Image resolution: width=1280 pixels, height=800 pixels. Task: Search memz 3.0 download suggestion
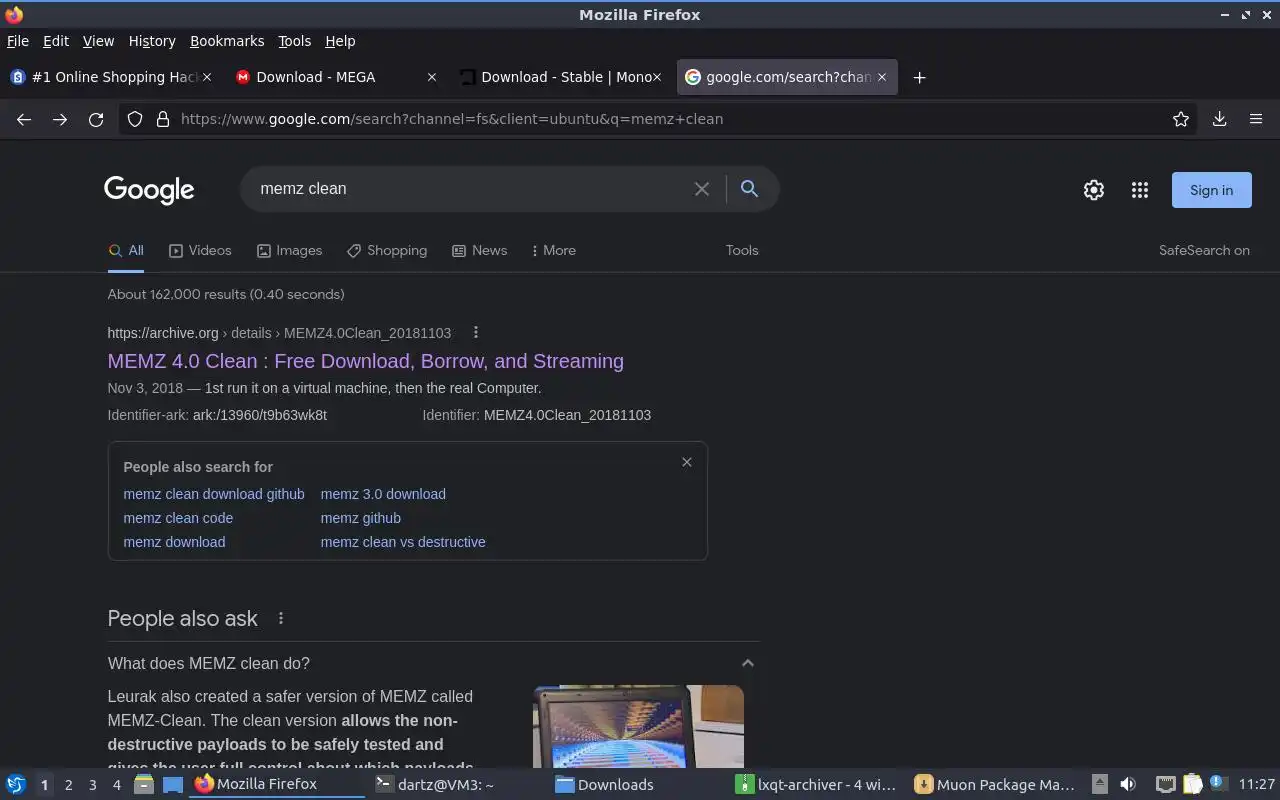click(x=383, y=494)
